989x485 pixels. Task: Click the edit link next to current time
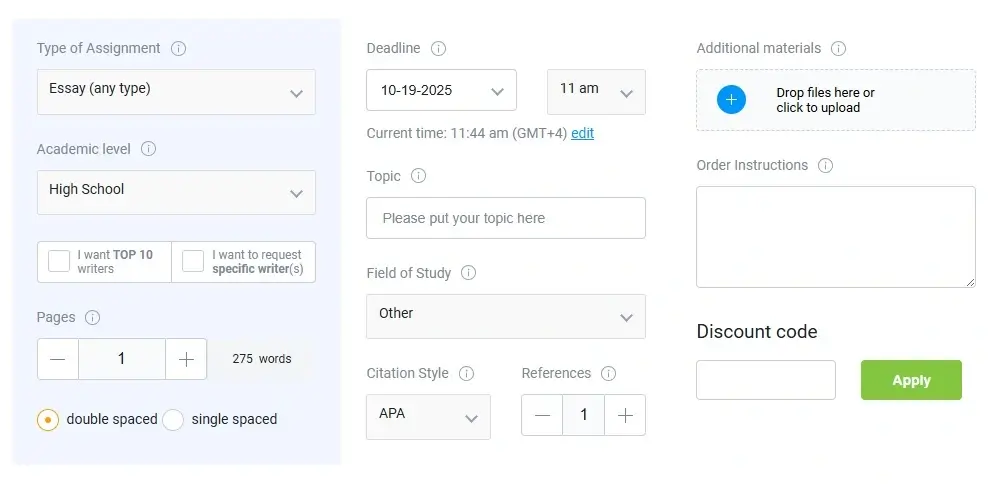(x=582, y=133)
